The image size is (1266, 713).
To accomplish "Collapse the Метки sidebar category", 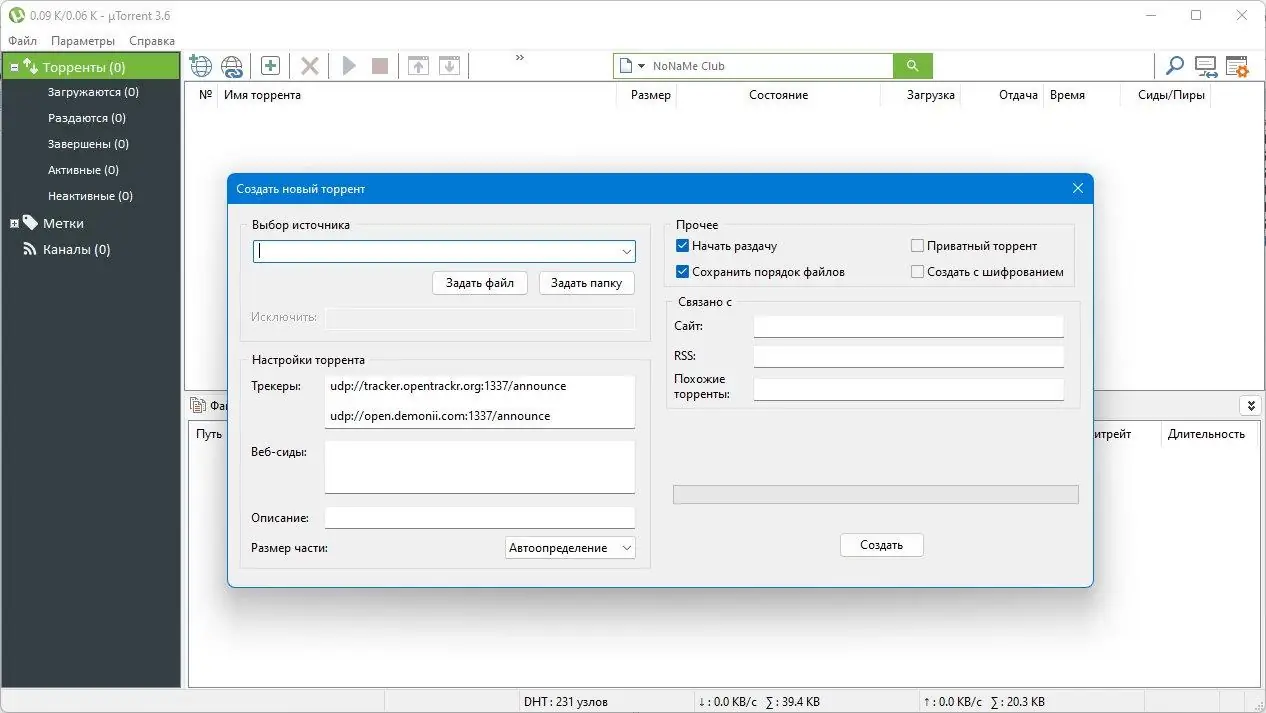I will point(14,222).
